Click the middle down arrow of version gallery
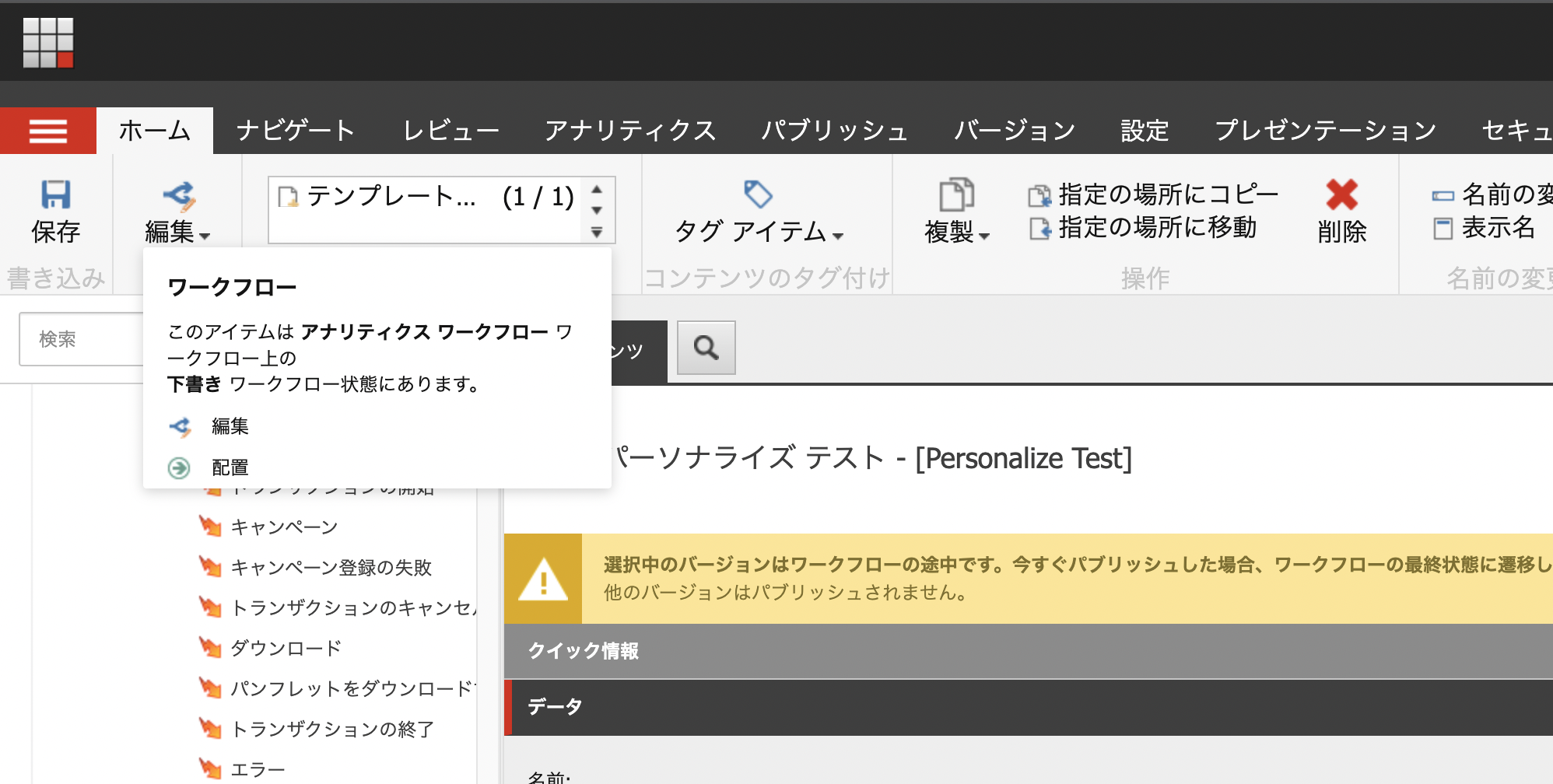The image size is (1553, 784). pos(597,210)
